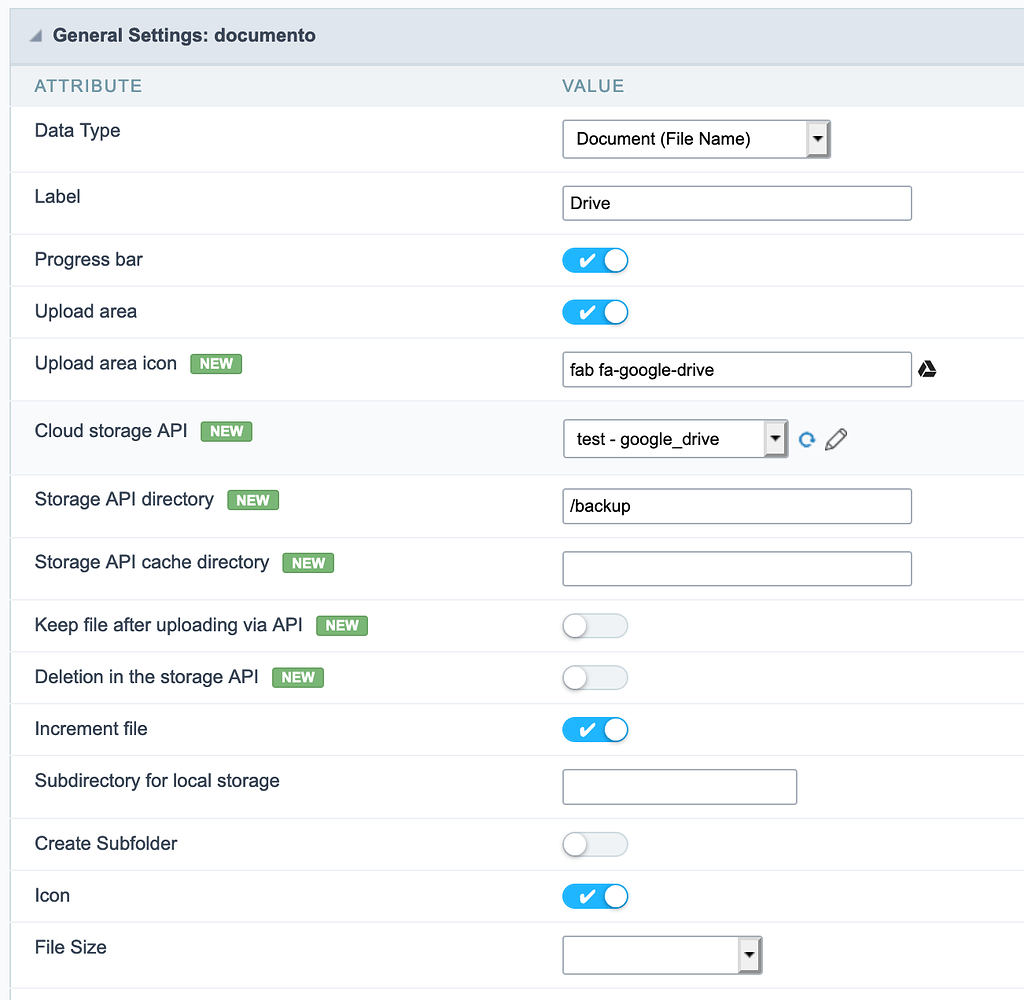1024x1000 pixels.
Task: Toggle the Progress bar switch
Action: pyautogui.click(x=595, y=261)
